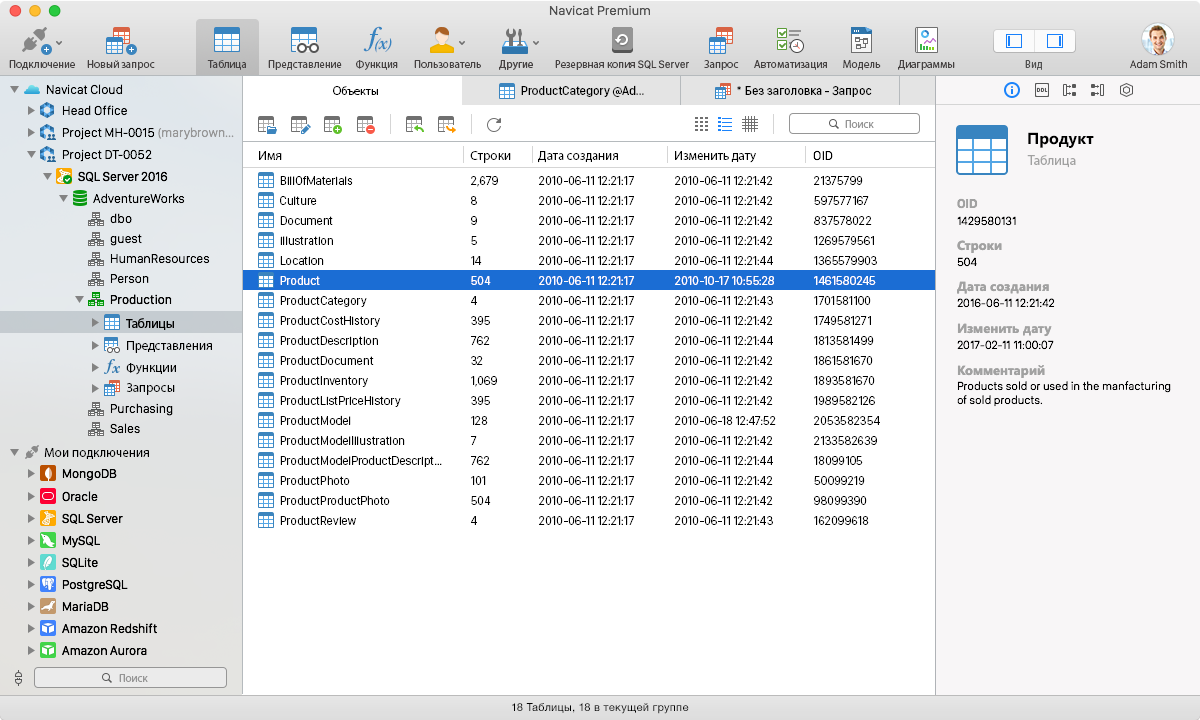
Task: Switch to the Объекты tab
Action: (x=355, y=91)
